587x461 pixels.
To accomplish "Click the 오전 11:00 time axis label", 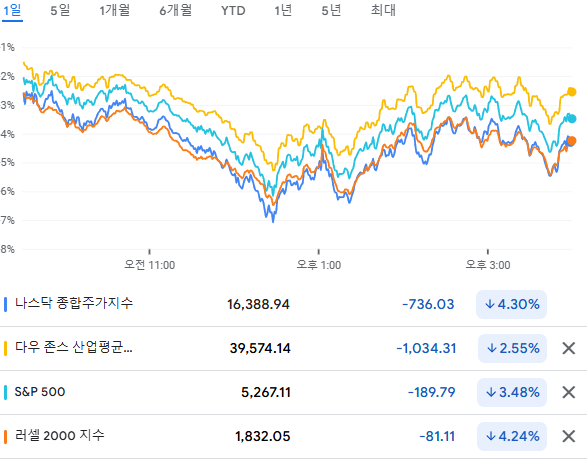I will point(149,265).
